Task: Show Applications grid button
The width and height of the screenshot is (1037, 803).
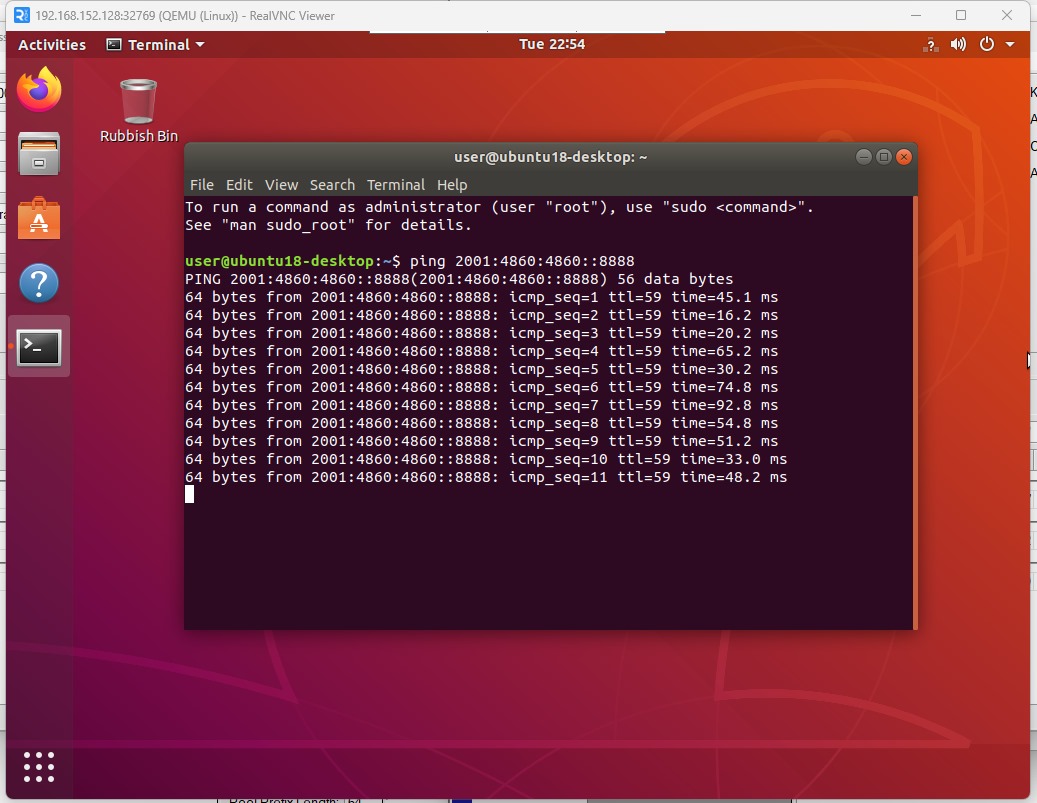Action: 39,766
